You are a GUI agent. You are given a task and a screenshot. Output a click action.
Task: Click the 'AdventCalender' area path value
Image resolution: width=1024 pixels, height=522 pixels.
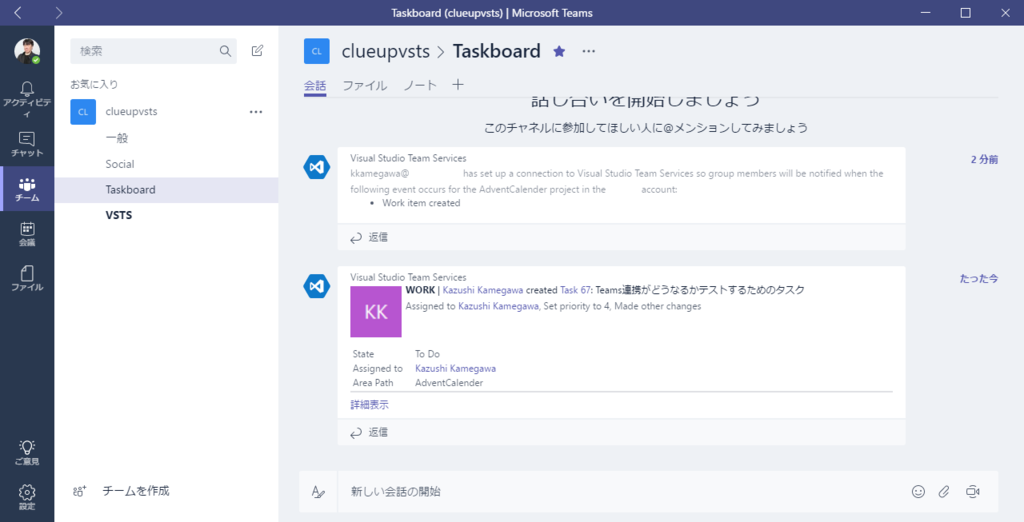[449, 383]
